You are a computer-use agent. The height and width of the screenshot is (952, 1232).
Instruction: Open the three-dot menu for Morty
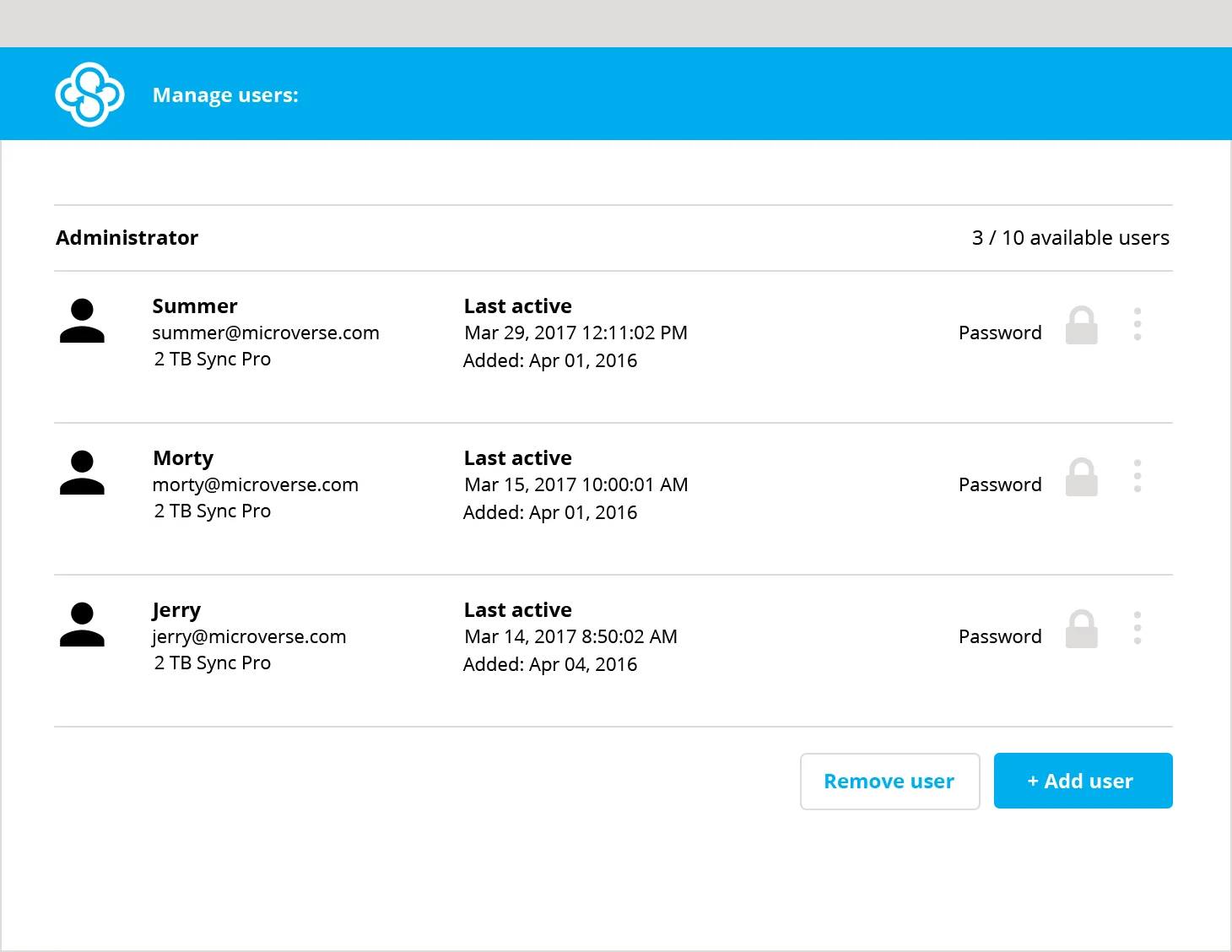(x=1137, y=476)
